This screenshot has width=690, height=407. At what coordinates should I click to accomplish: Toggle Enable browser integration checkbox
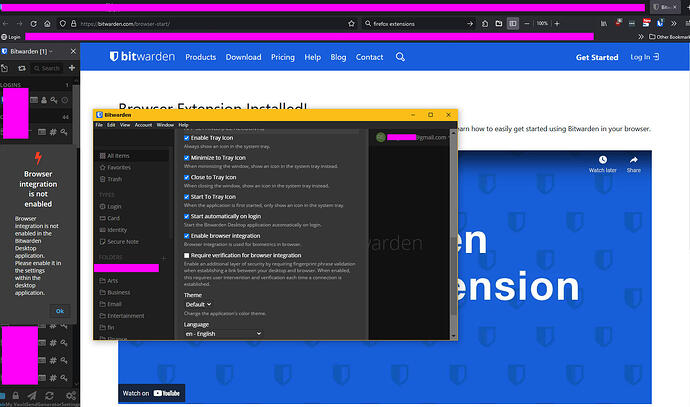click(x=187, y=236)
